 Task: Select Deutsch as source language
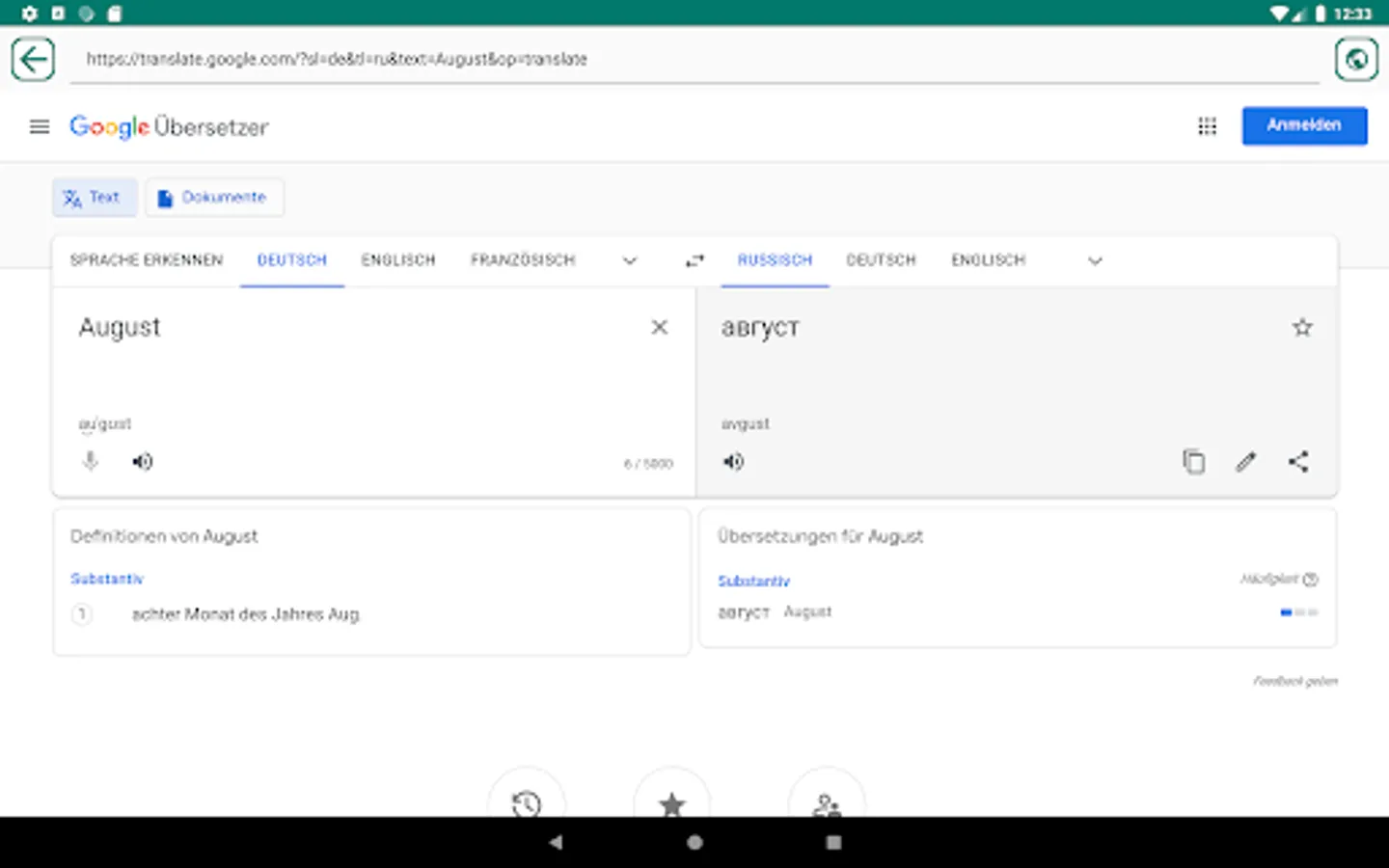coord(292,260)
